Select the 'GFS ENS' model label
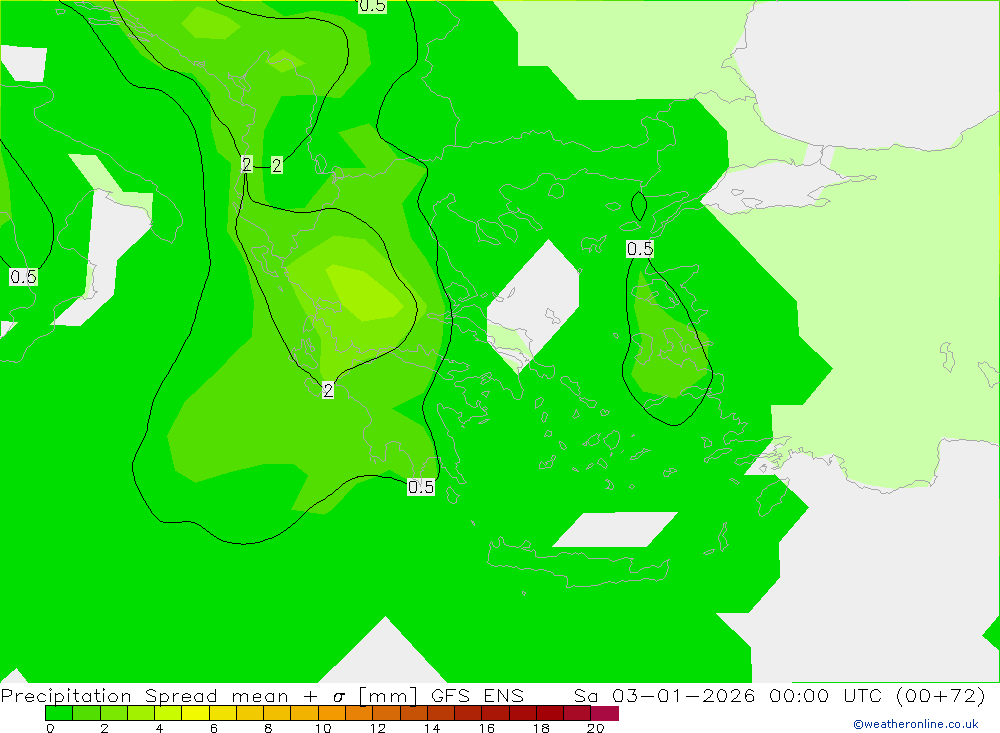Image resolution: width=1000 pixels, height=733 pixels. [477, 696]
